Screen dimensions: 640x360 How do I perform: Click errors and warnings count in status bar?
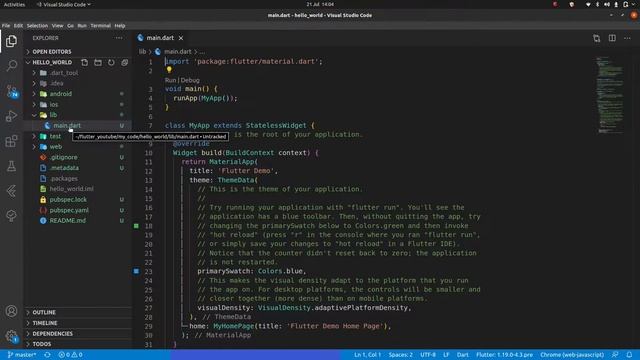[70, 355]
